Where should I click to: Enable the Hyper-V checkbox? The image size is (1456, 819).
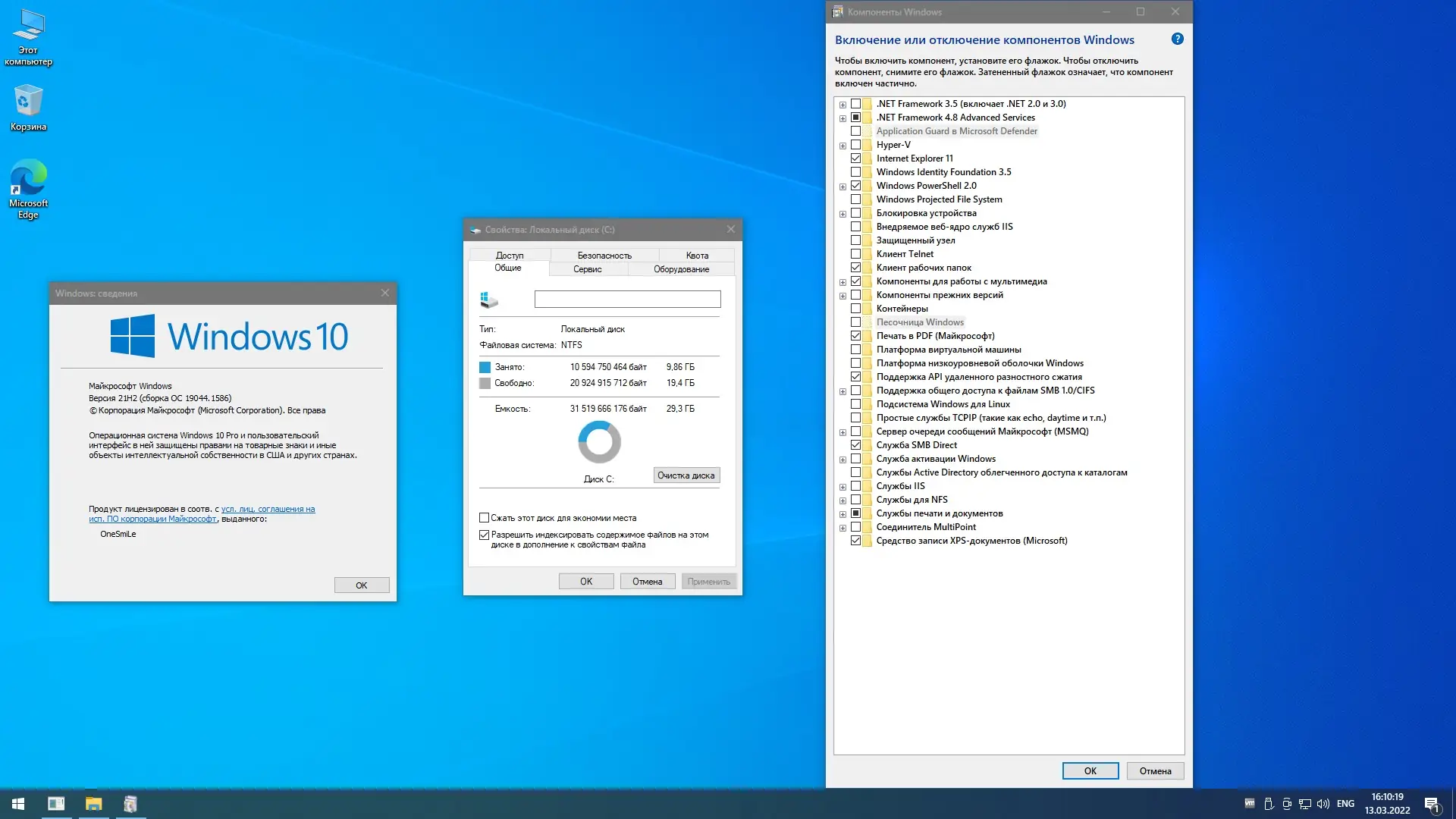[x=855, y=145]
